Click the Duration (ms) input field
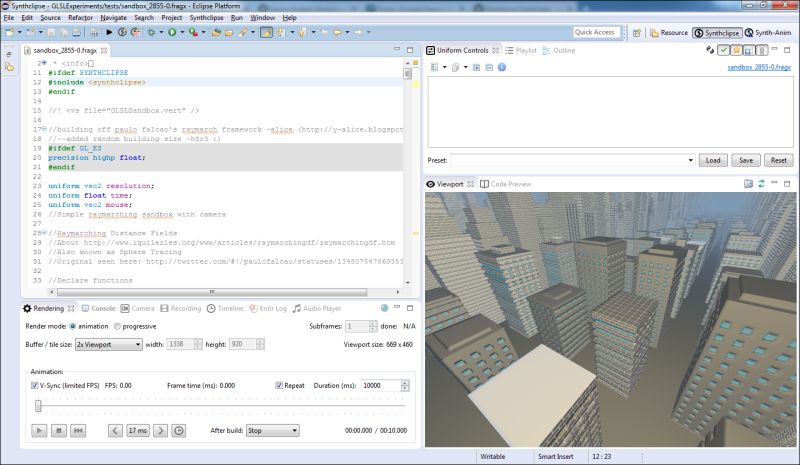Screen dimensions: 800x465 pos(381,385)
